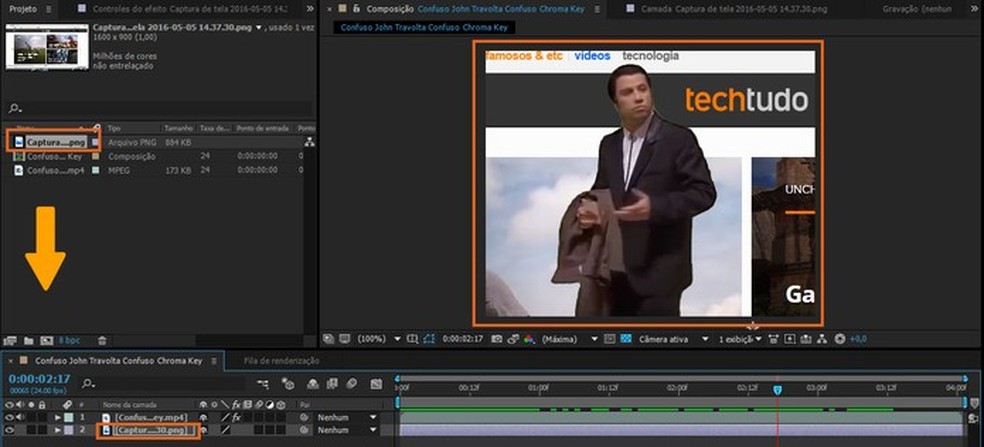Click the new composition icon in Project panel
Viewport: 984px width, 447px height.
(46, 340)
